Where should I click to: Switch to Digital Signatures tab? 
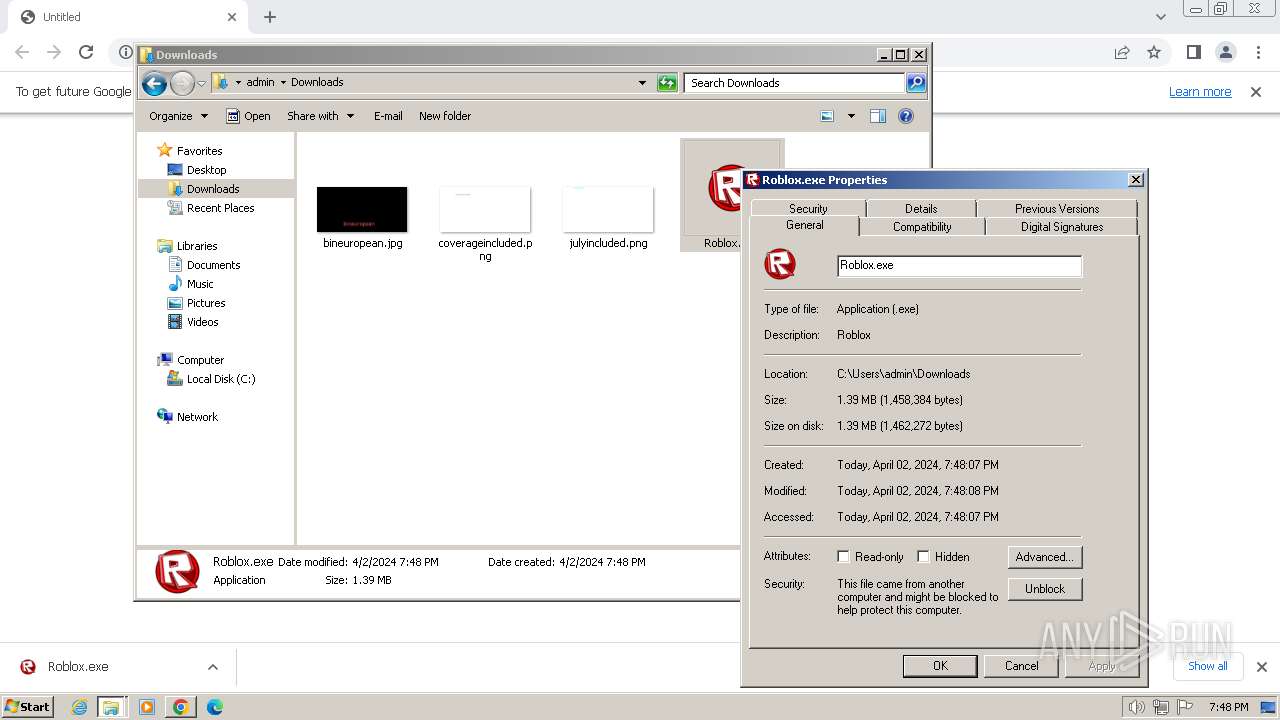[x=1062, y=227]
